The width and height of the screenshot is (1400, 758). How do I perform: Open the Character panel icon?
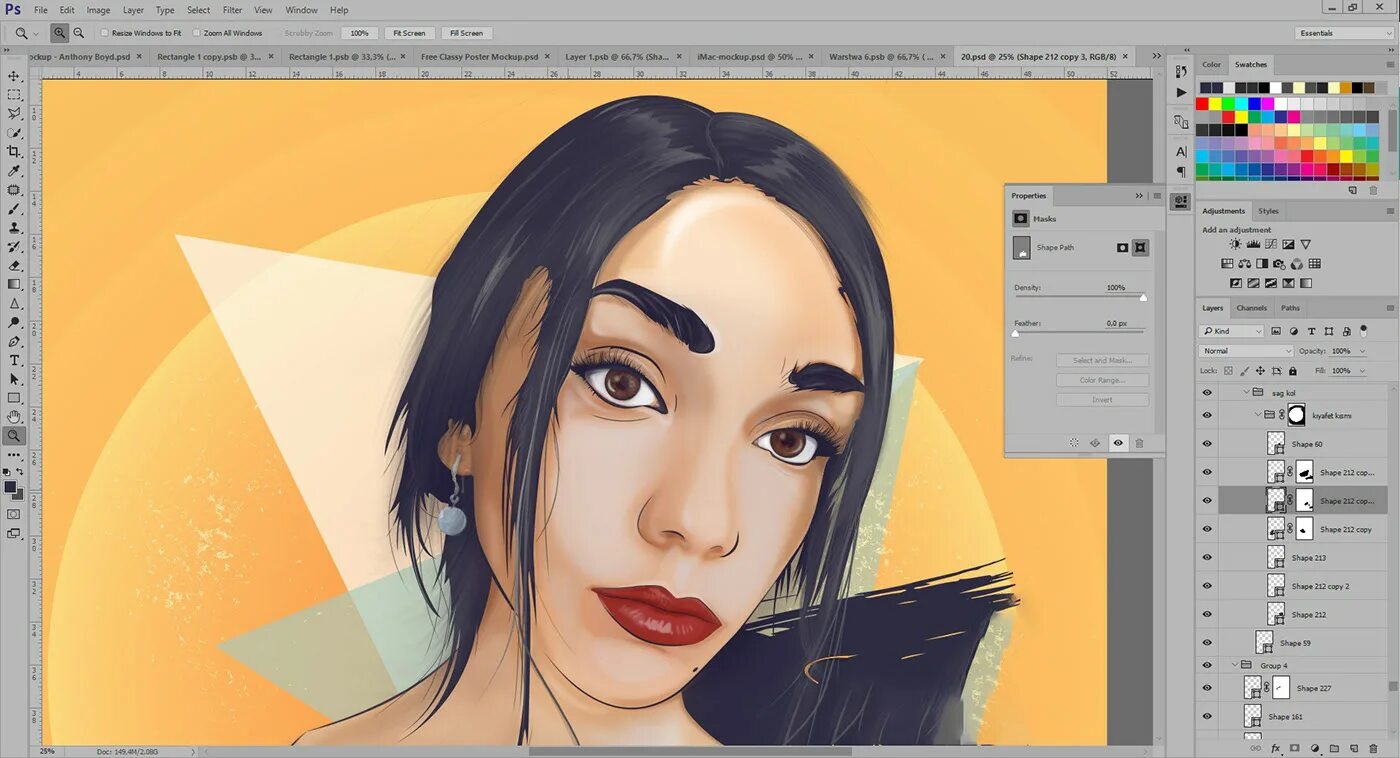pos(1181,151)
